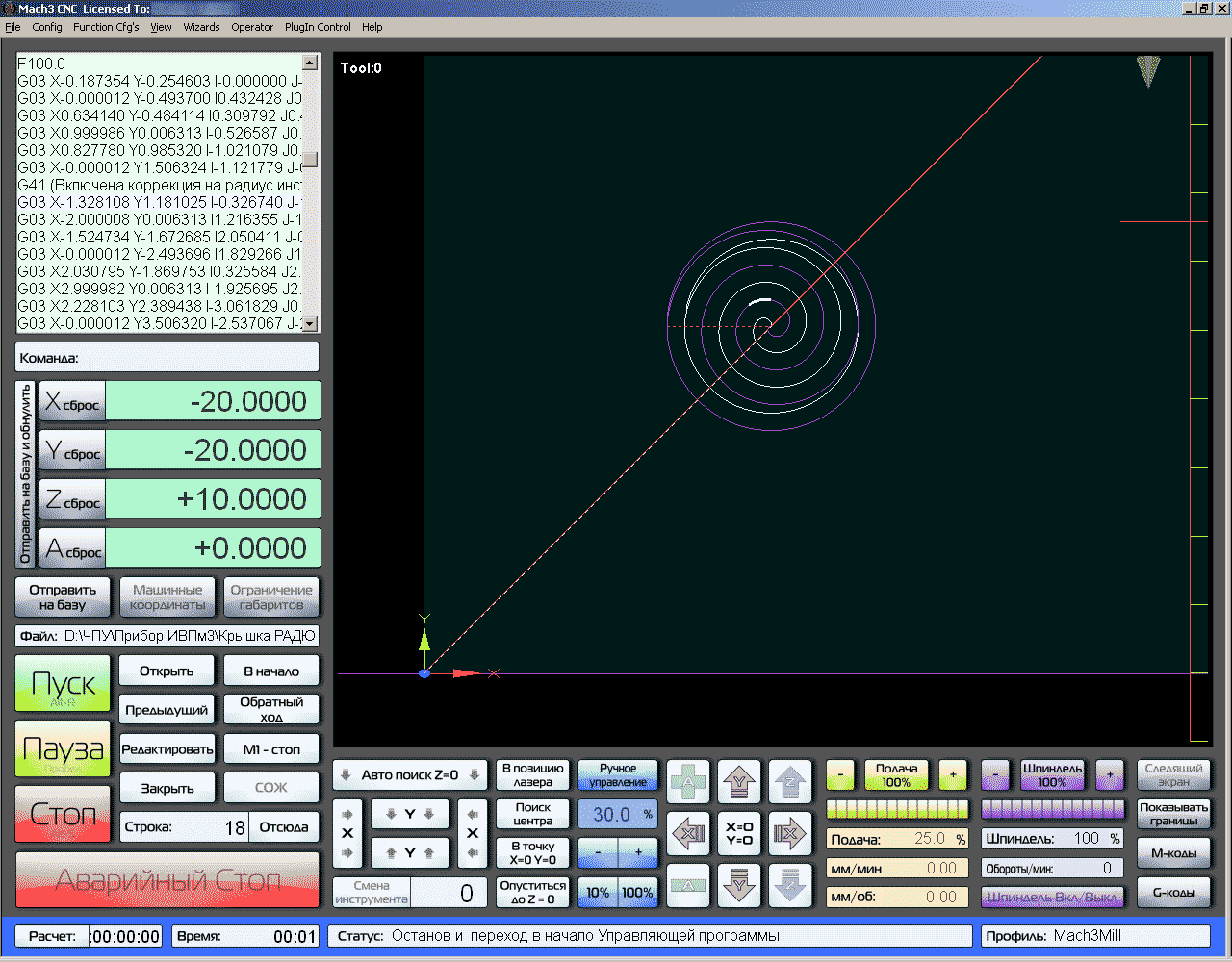
Task: Jog Y axis up with the up arrow
Action: (x=738, y=781)
